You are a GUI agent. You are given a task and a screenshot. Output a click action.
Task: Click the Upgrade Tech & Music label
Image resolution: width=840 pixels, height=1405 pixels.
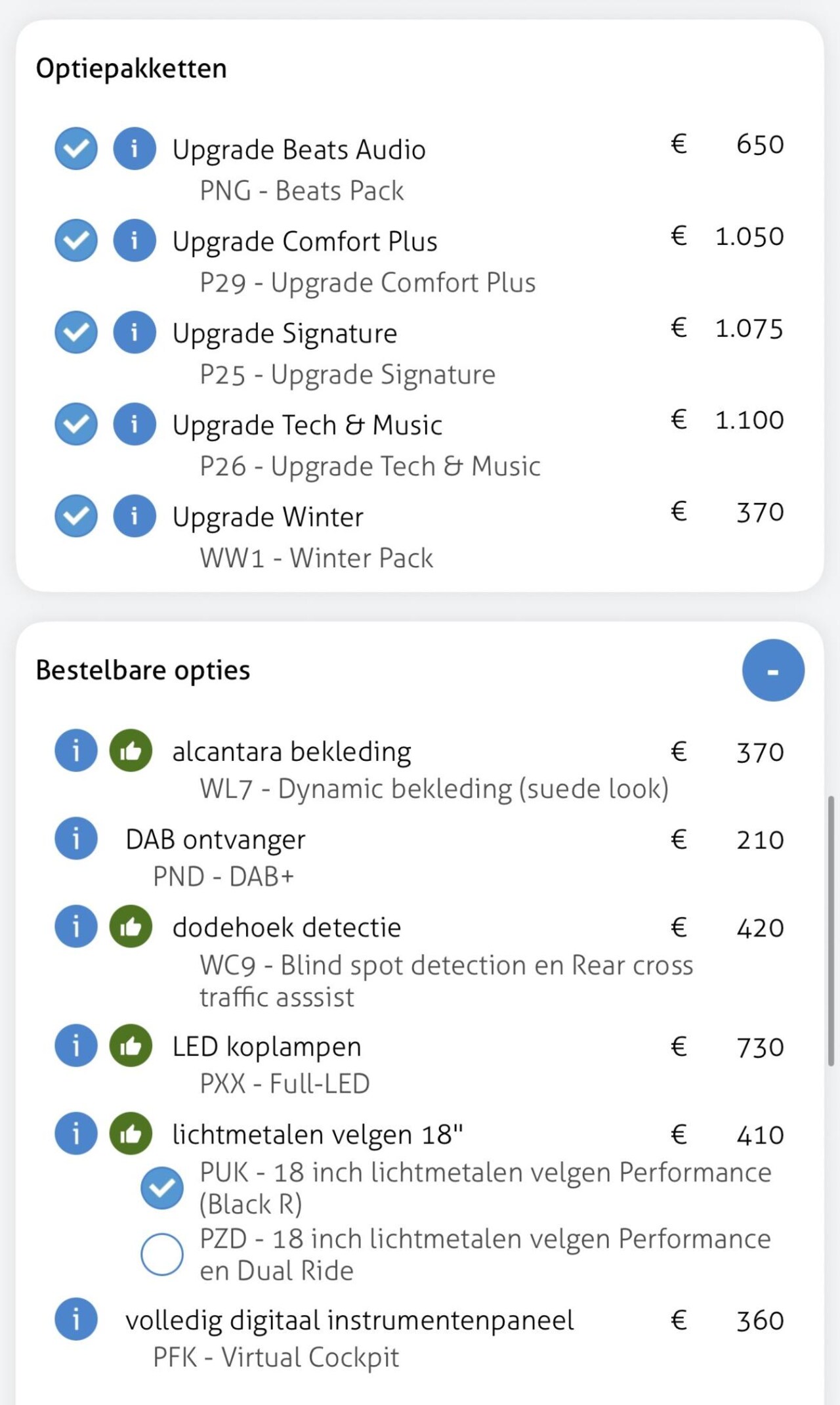[x=307, y=425]
